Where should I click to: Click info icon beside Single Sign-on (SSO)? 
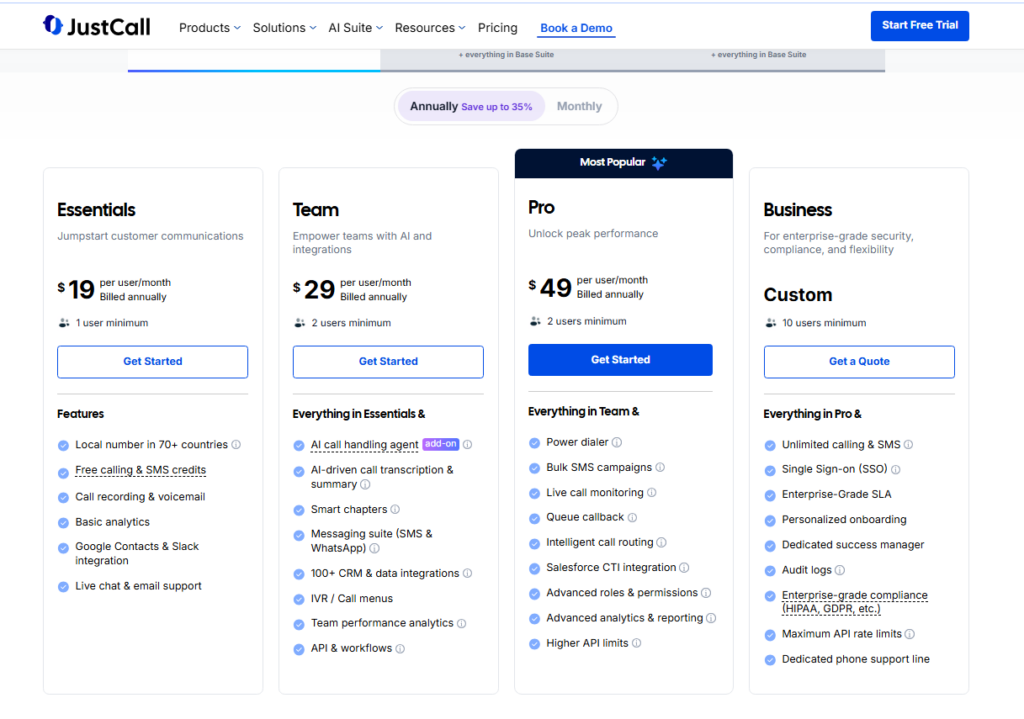(x=896, y=469)
